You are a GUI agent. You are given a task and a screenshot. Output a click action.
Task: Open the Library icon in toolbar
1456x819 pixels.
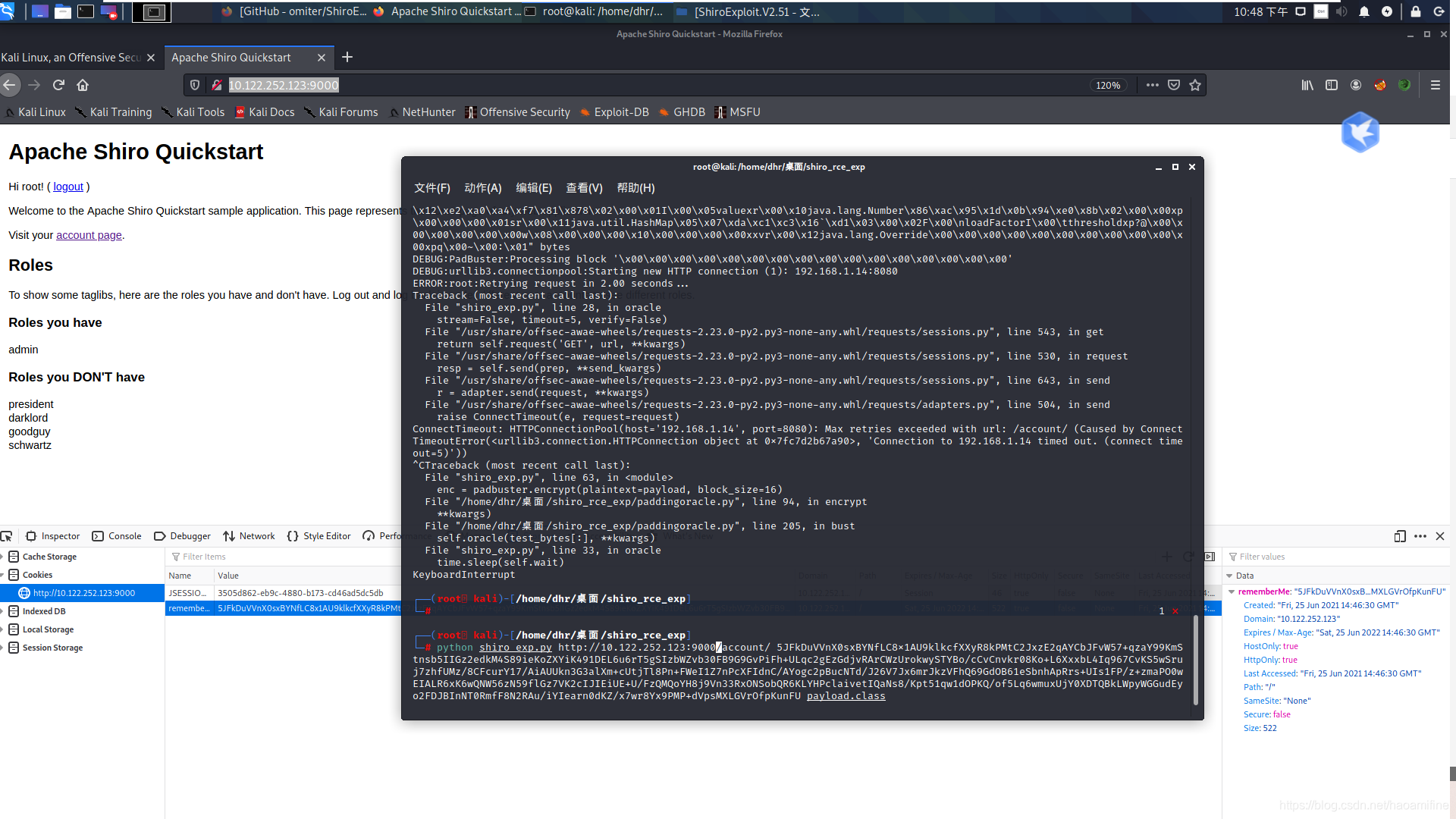1307,85
